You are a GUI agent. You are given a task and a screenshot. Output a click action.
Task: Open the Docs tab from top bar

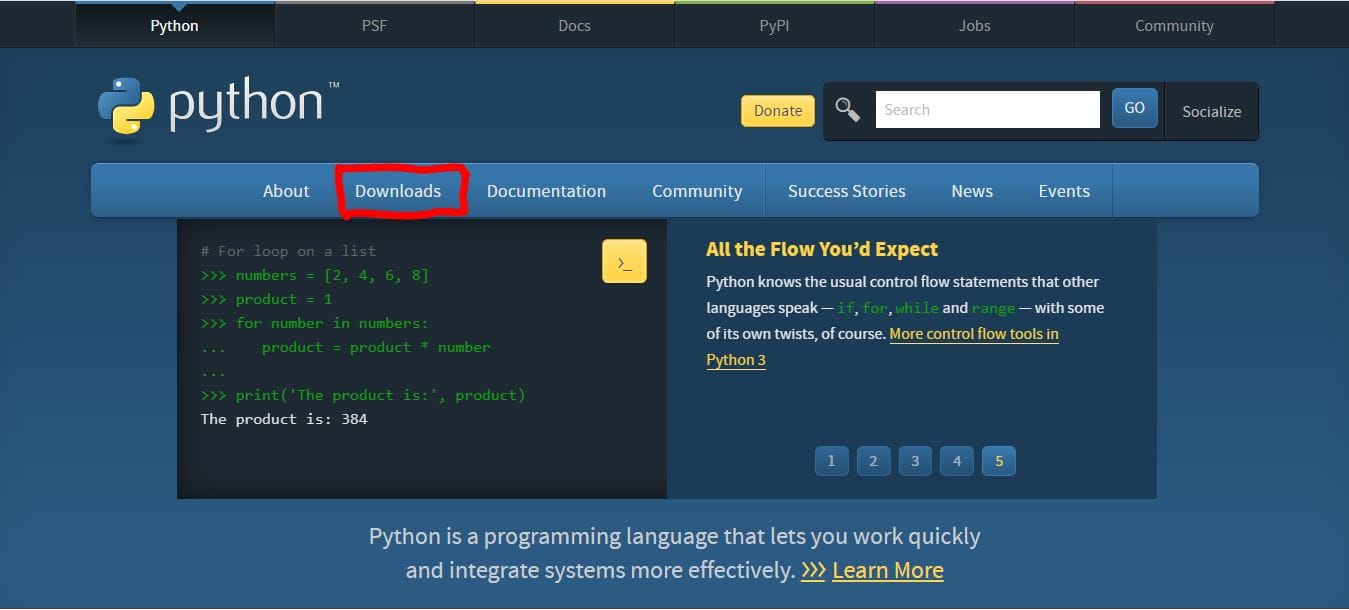pos(574,25)
